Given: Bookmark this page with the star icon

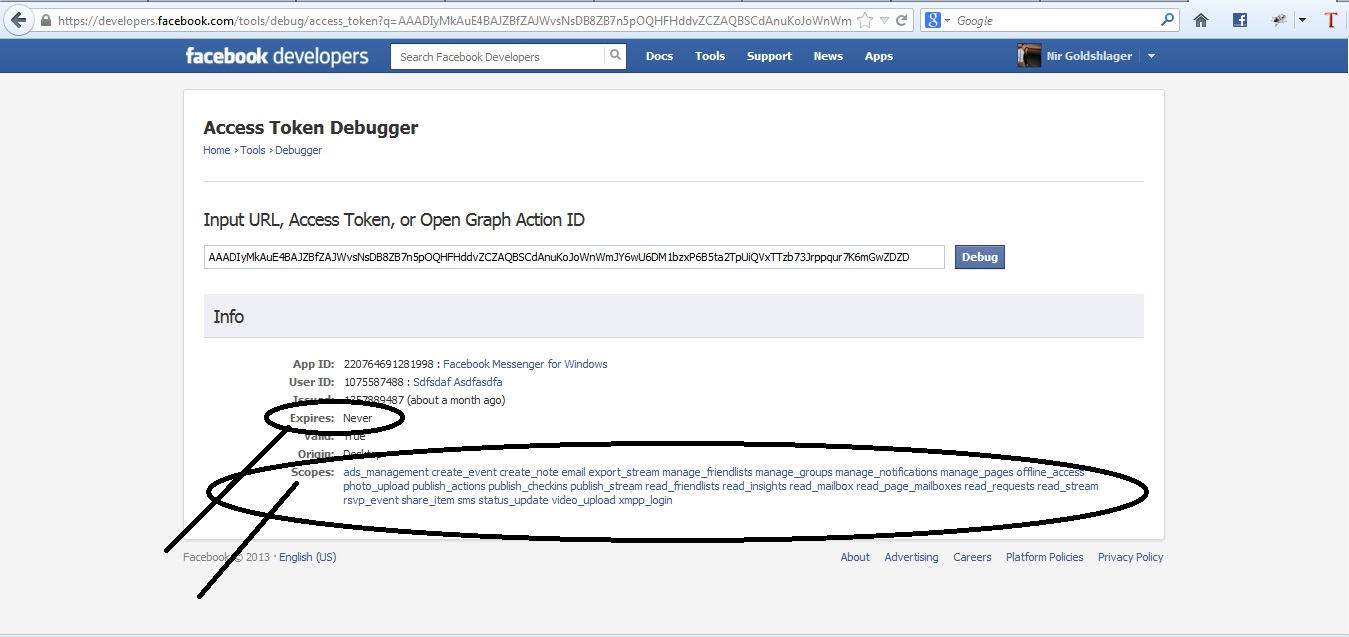Looking at the screenshot, I should point(865,20).
